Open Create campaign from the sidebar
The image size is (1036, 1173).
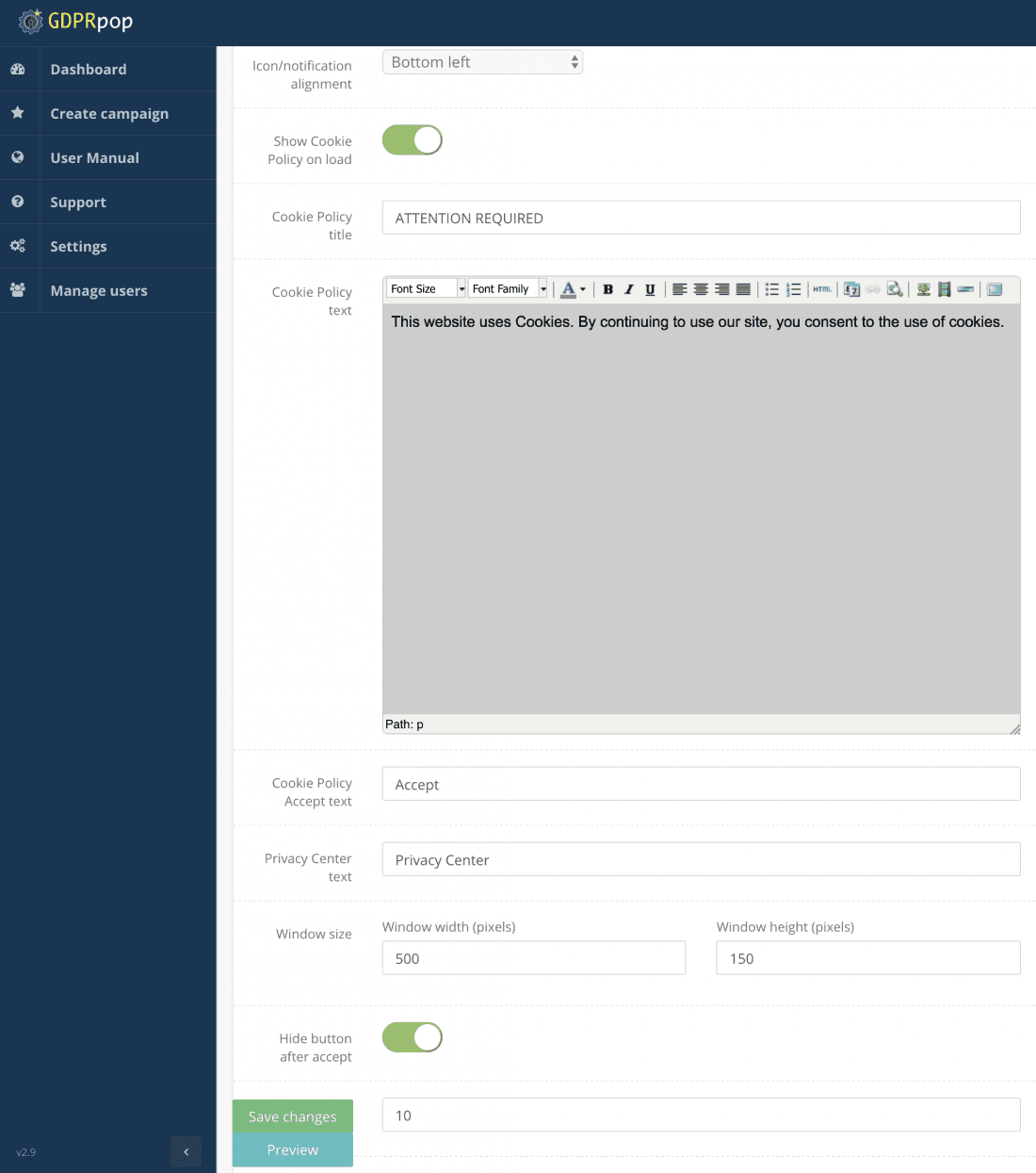pos(109,114)
